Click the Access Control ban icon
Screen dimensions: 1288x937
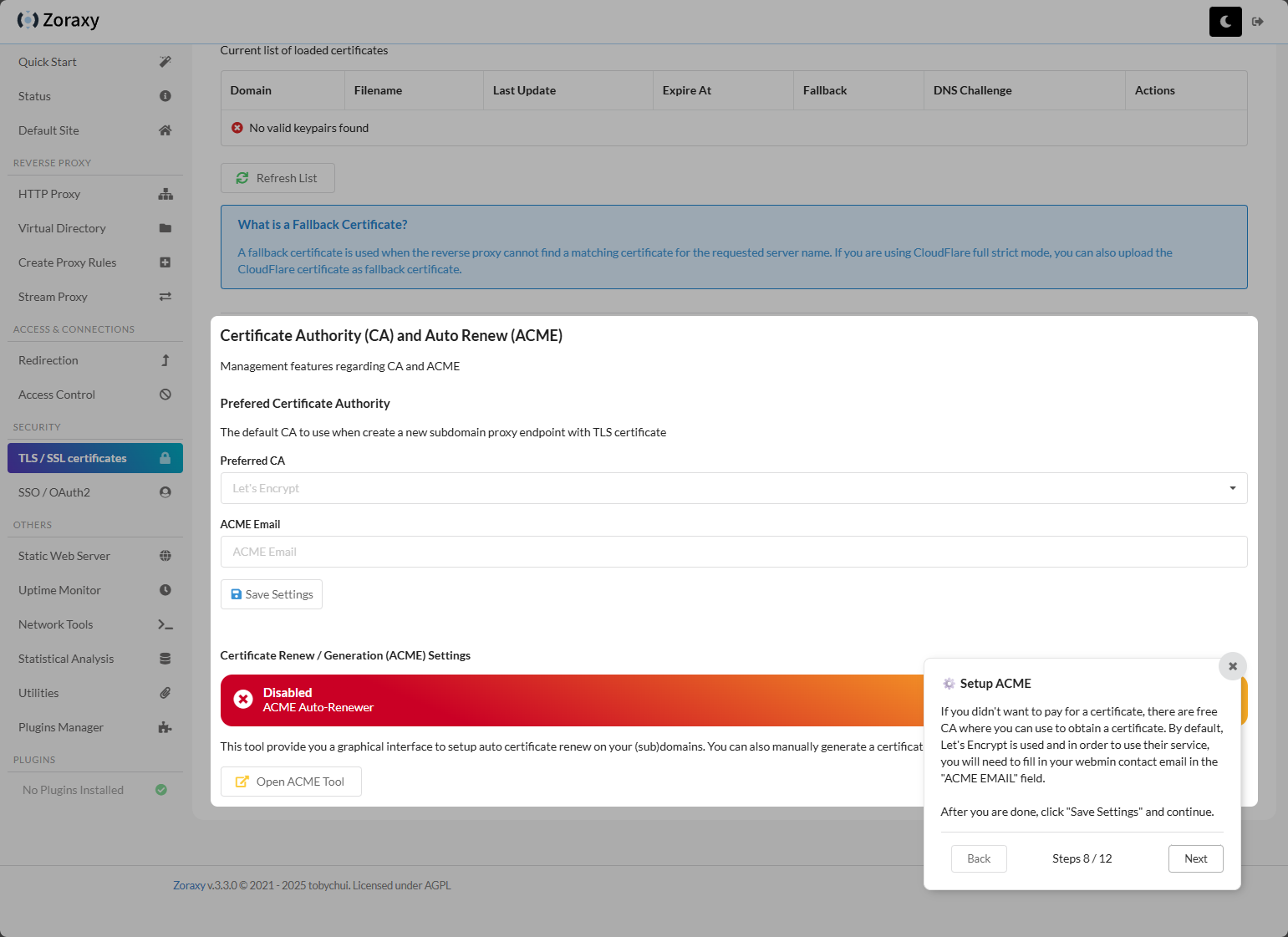point(165,395)
